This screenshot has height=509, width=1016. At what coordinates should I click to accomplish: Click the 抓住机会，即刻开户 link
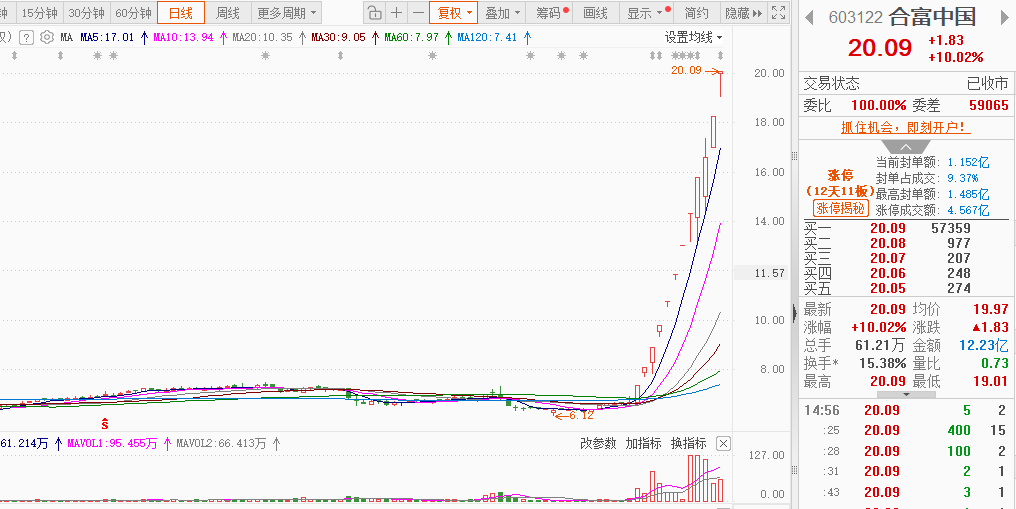(906, 128)
